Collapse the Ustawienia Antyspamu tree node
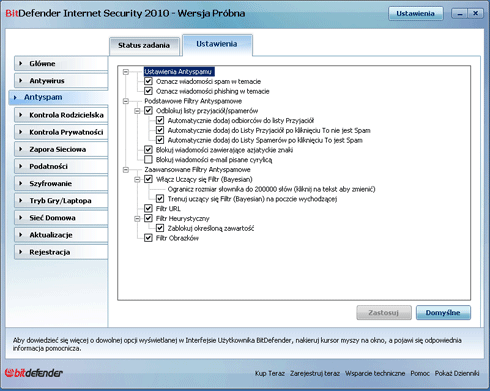The image size is (490, 391). point(126,72)
